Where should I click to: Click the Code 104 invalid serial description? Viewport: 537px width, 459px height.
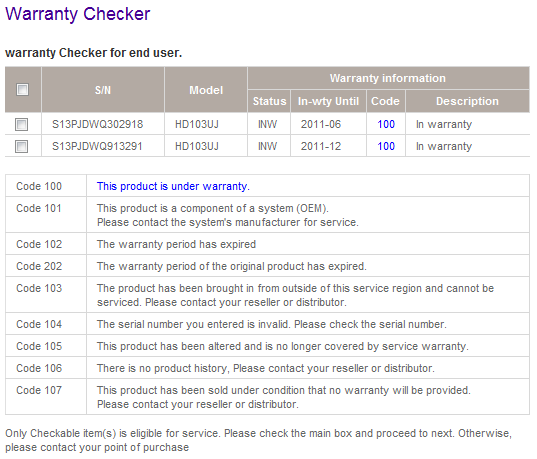[x=272, y=324]
